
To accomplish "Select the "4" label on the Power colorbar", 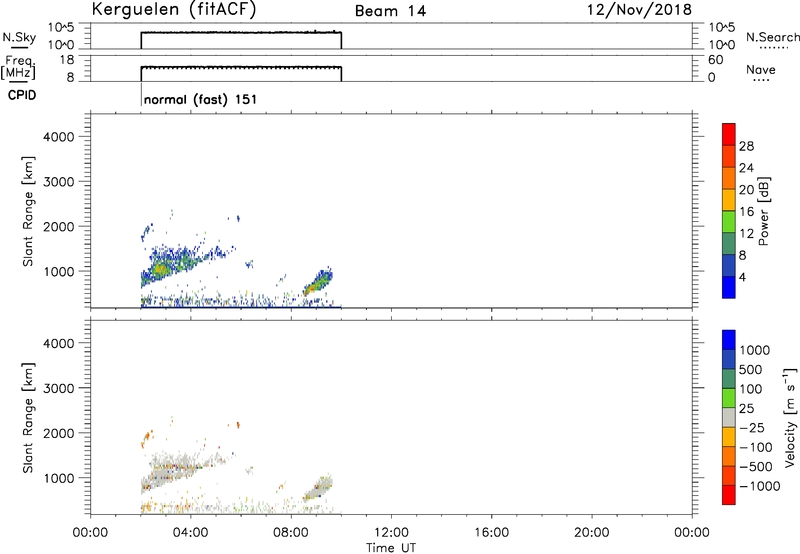I will [742, 277].
